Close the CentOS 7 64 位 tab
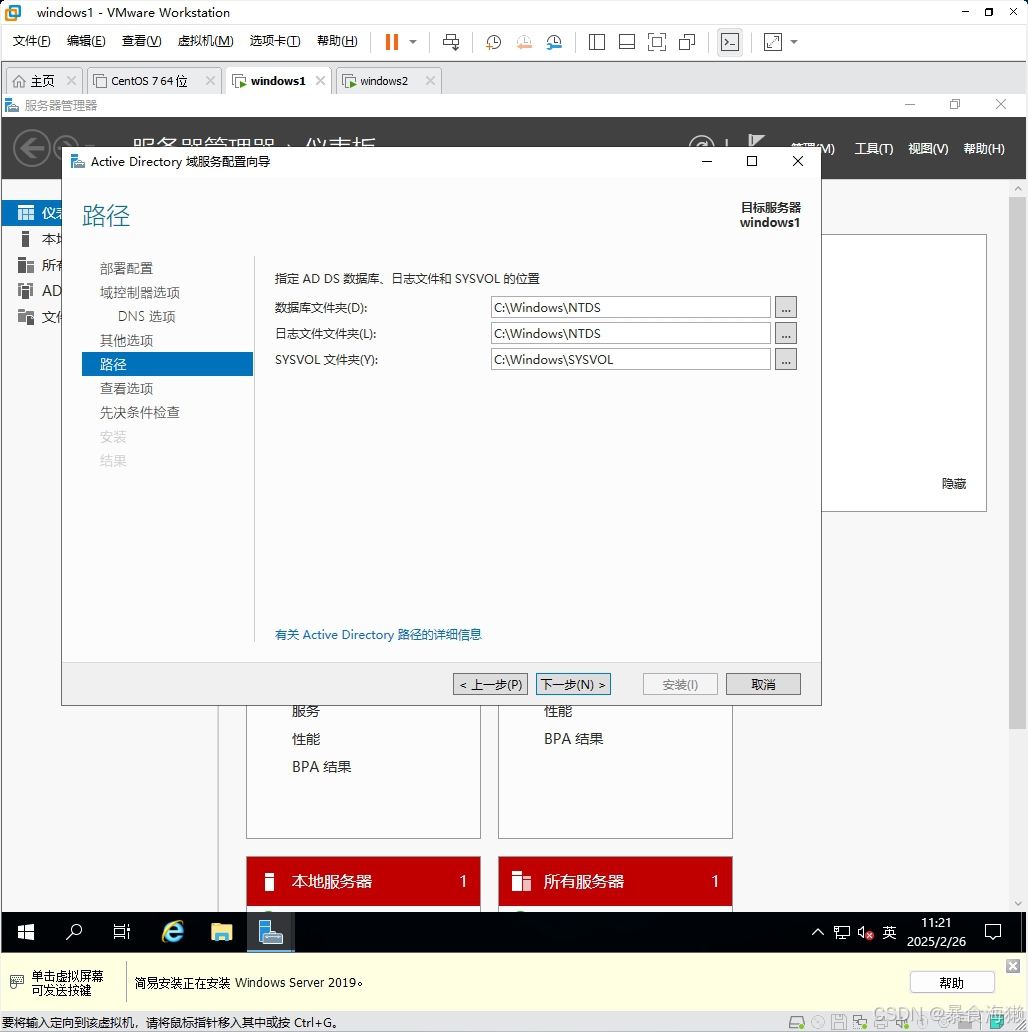The image size is (1028, 1032). click(x=210, y=80)
